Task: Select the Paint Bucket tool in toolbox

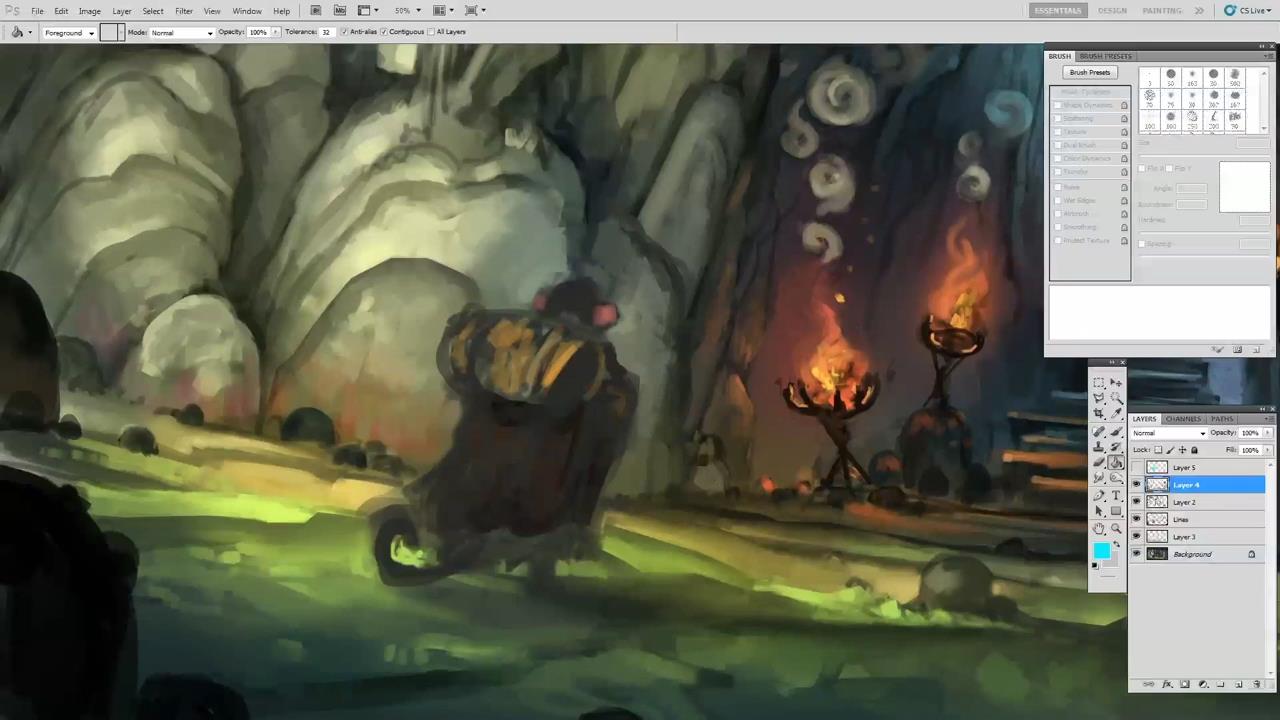Action: [x=1116, y=461]
